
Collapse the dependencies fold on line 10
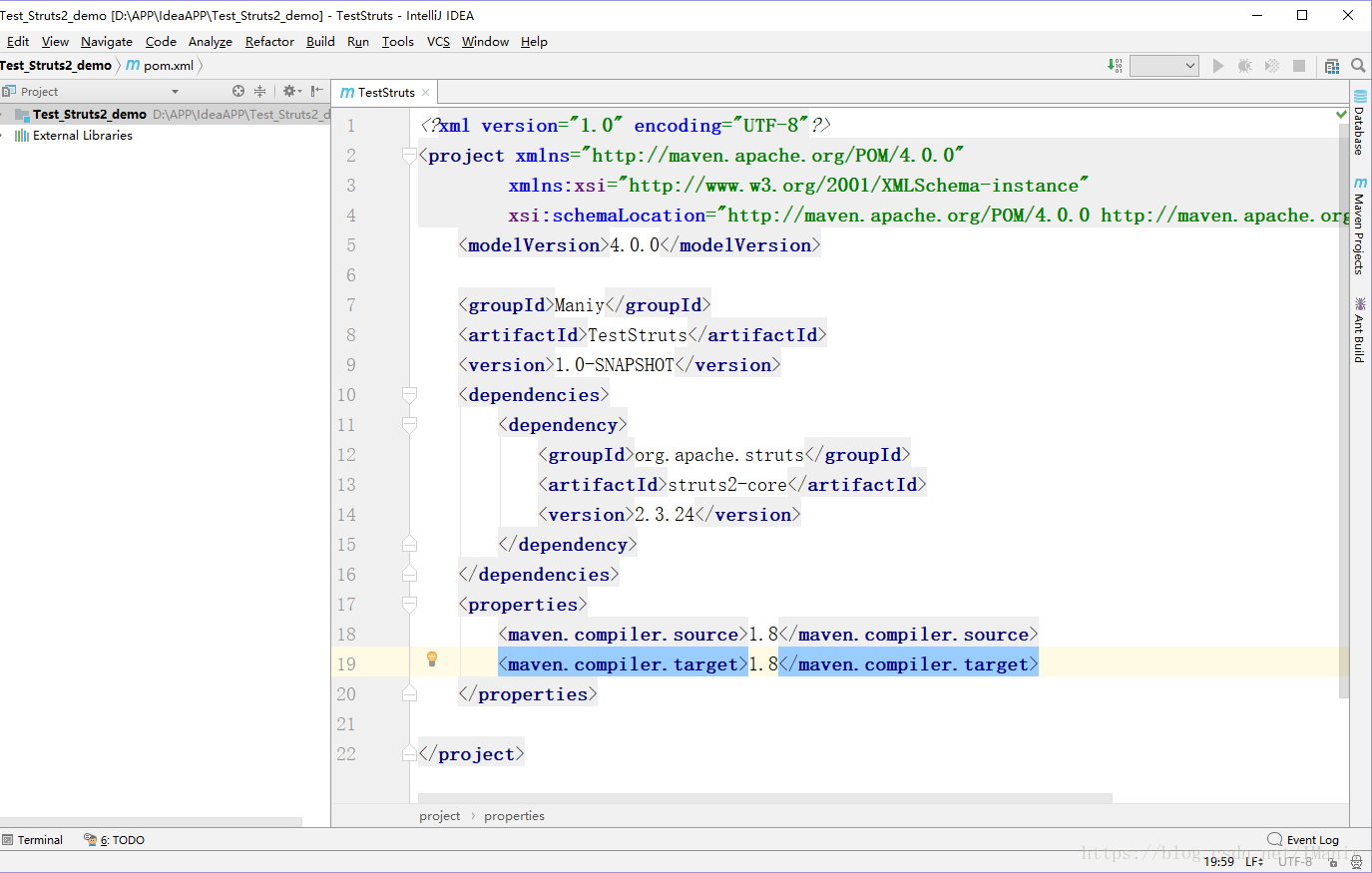point(409,395)
